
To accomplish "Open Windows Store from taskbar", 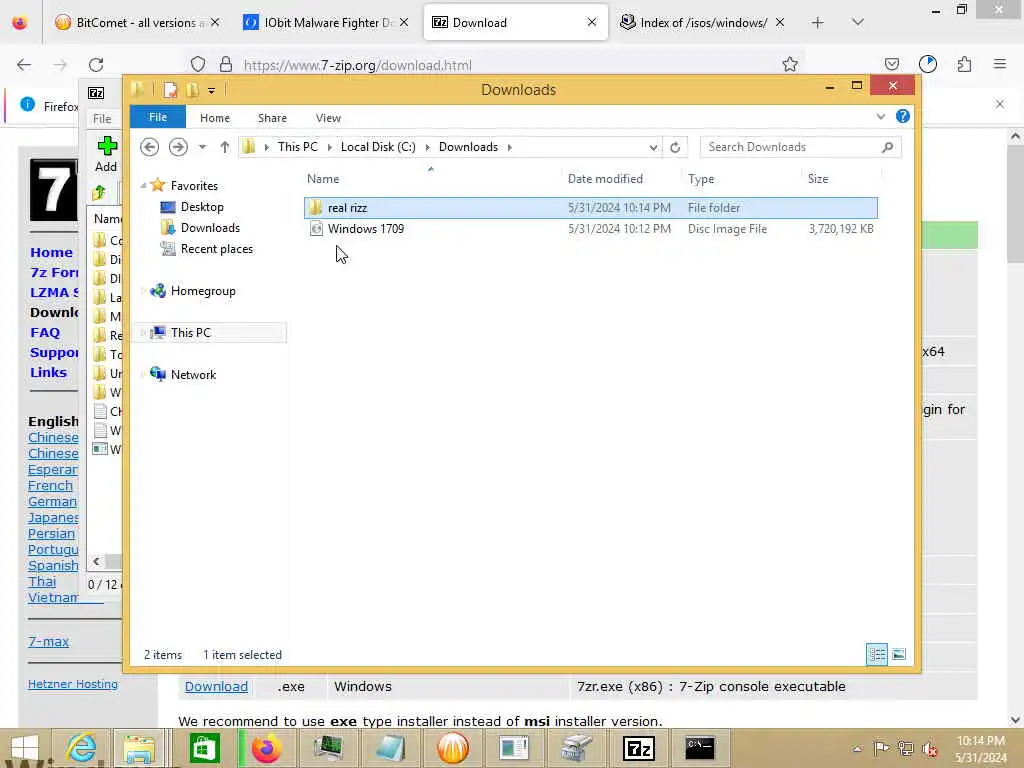I will point(204,748).
